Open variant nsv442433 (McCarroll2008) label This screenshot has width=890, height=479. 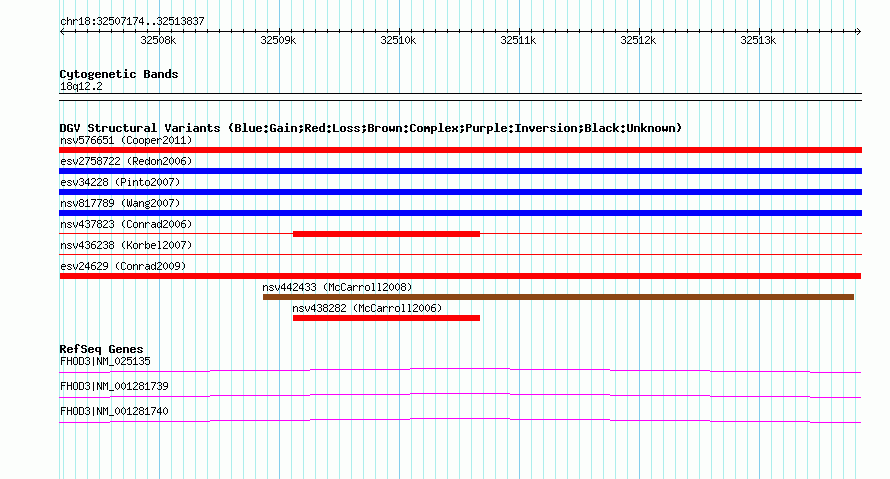point(337,287)
